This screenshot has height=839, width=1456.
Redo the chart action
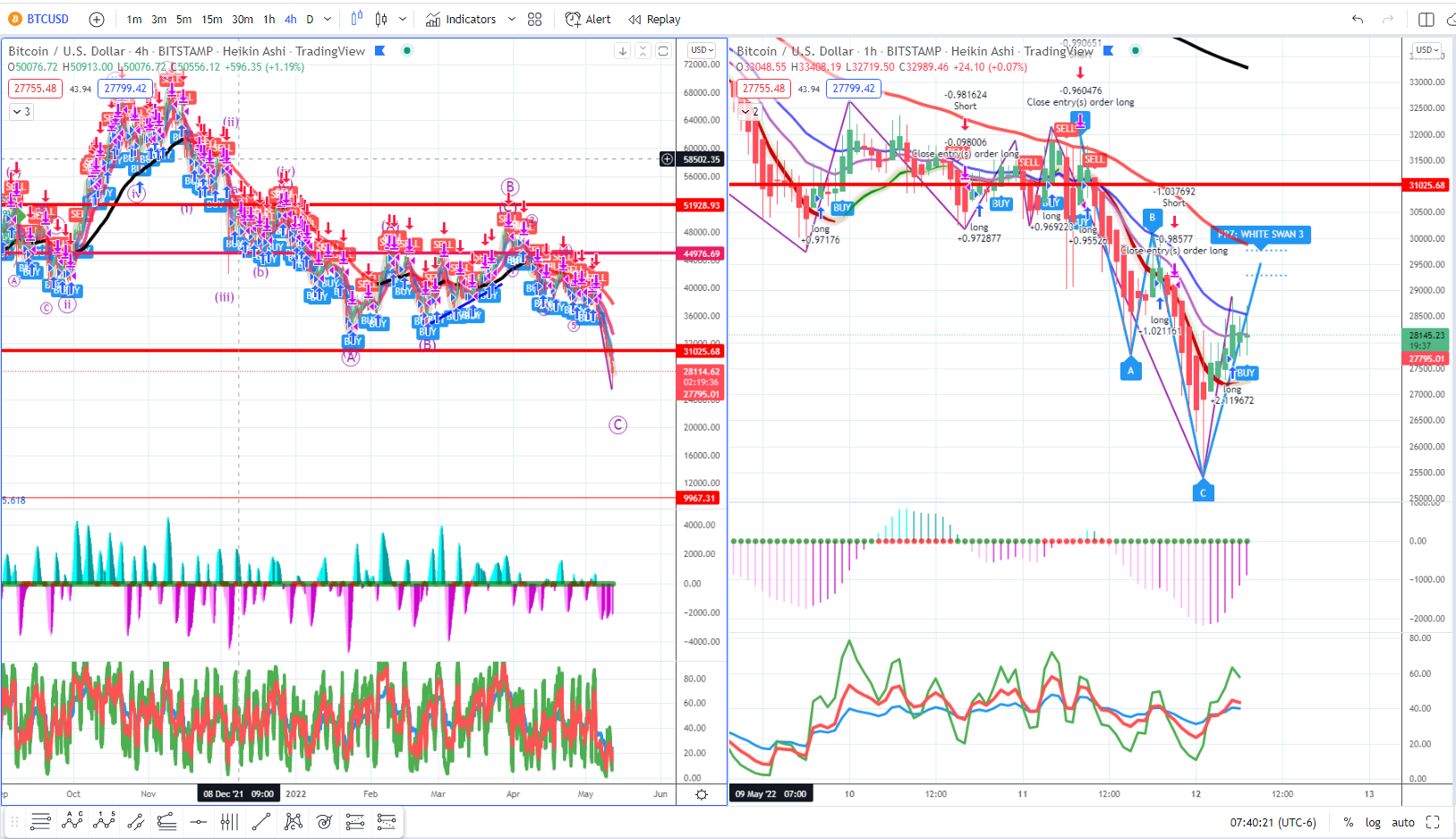1388,19
